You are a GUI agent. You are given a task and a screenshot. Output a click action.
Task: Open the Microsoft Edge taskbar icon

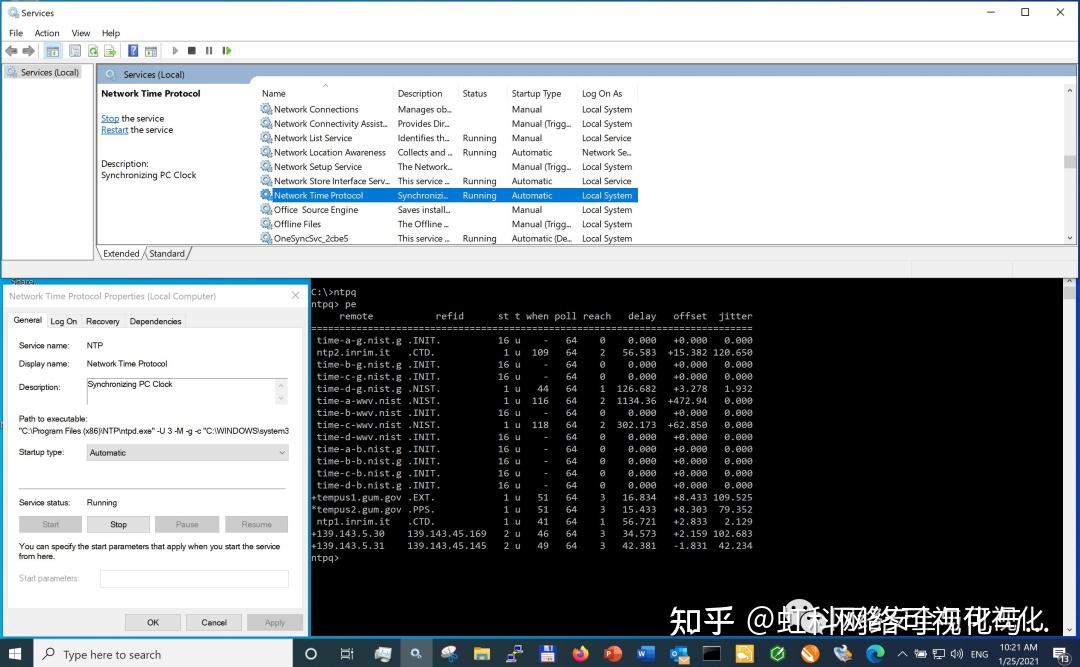click(x=875, y=653)
